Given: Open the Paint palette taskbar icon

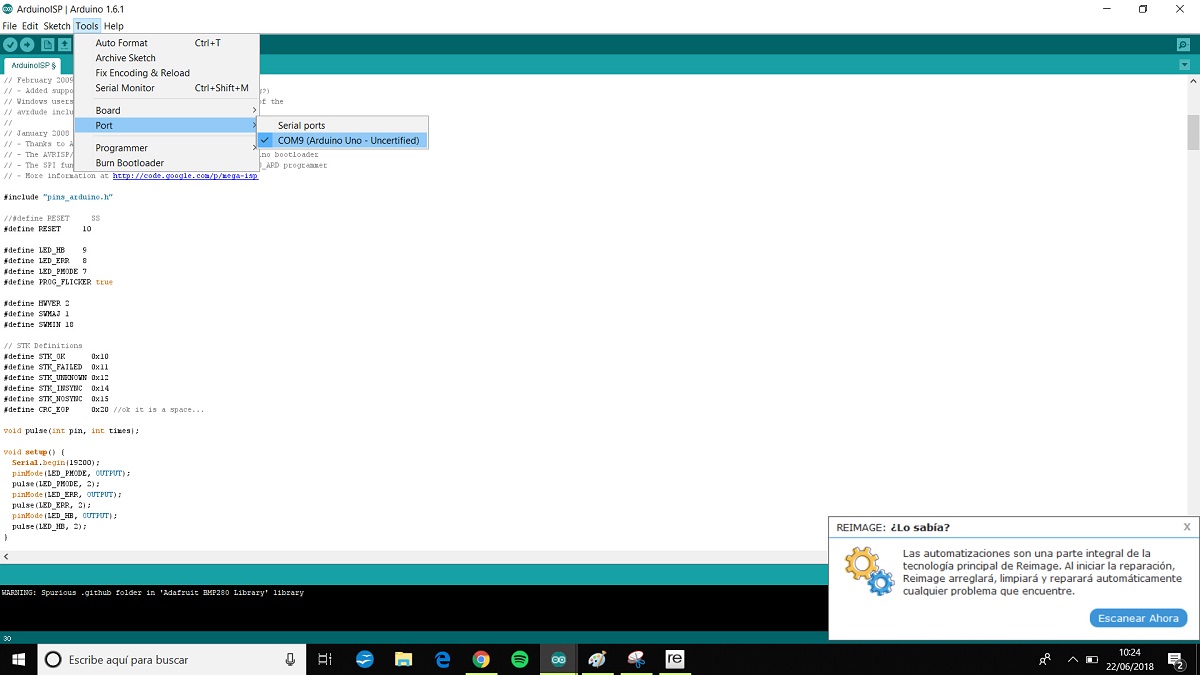Looking at the screenshot, I should [x=597, y=659].
